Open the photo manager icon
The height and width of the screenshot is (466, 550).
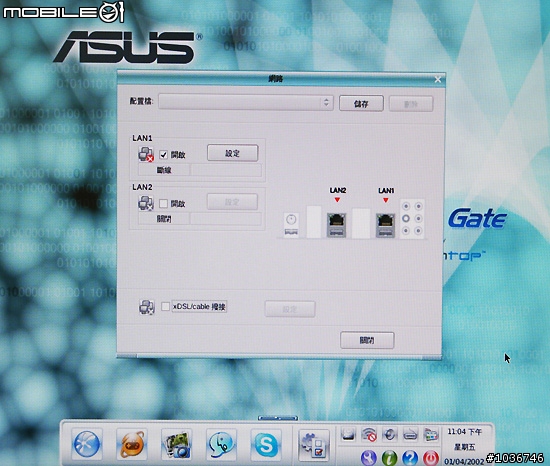pos(176,445)
